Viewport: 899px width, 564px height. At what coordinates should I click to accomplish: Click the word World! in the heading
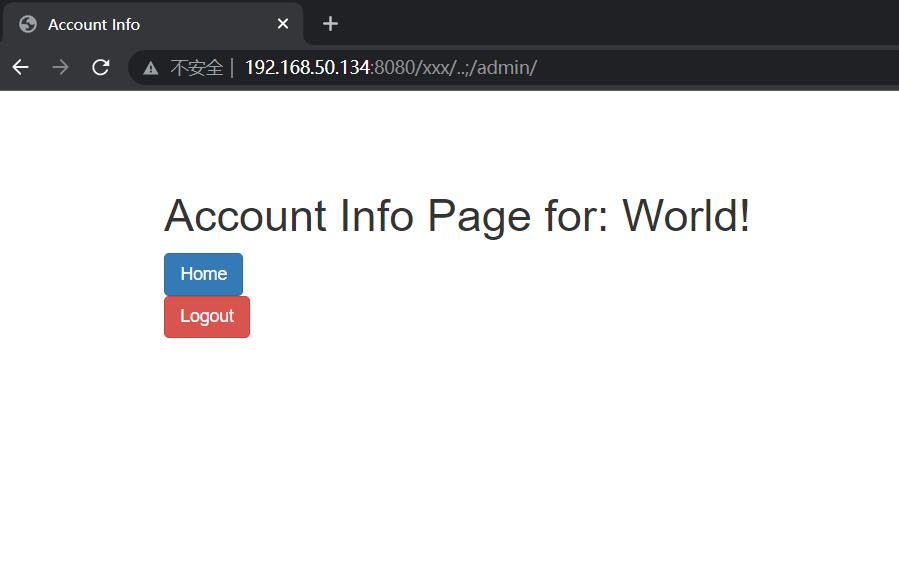(686, 216)
